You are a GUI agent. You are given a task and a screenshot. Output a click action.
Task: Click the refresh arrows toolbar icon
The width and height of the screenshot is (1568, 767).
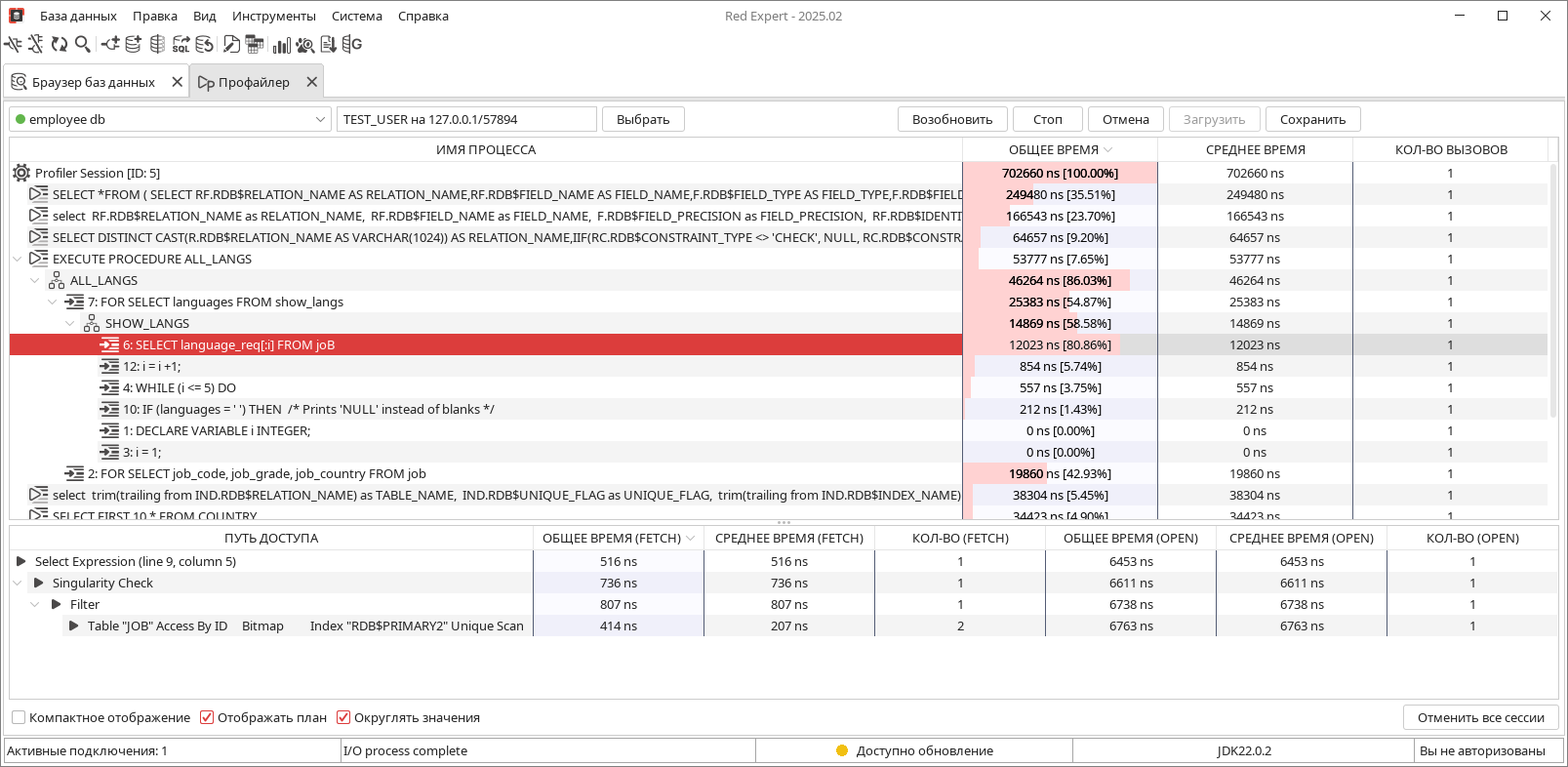tap(60, 44)
